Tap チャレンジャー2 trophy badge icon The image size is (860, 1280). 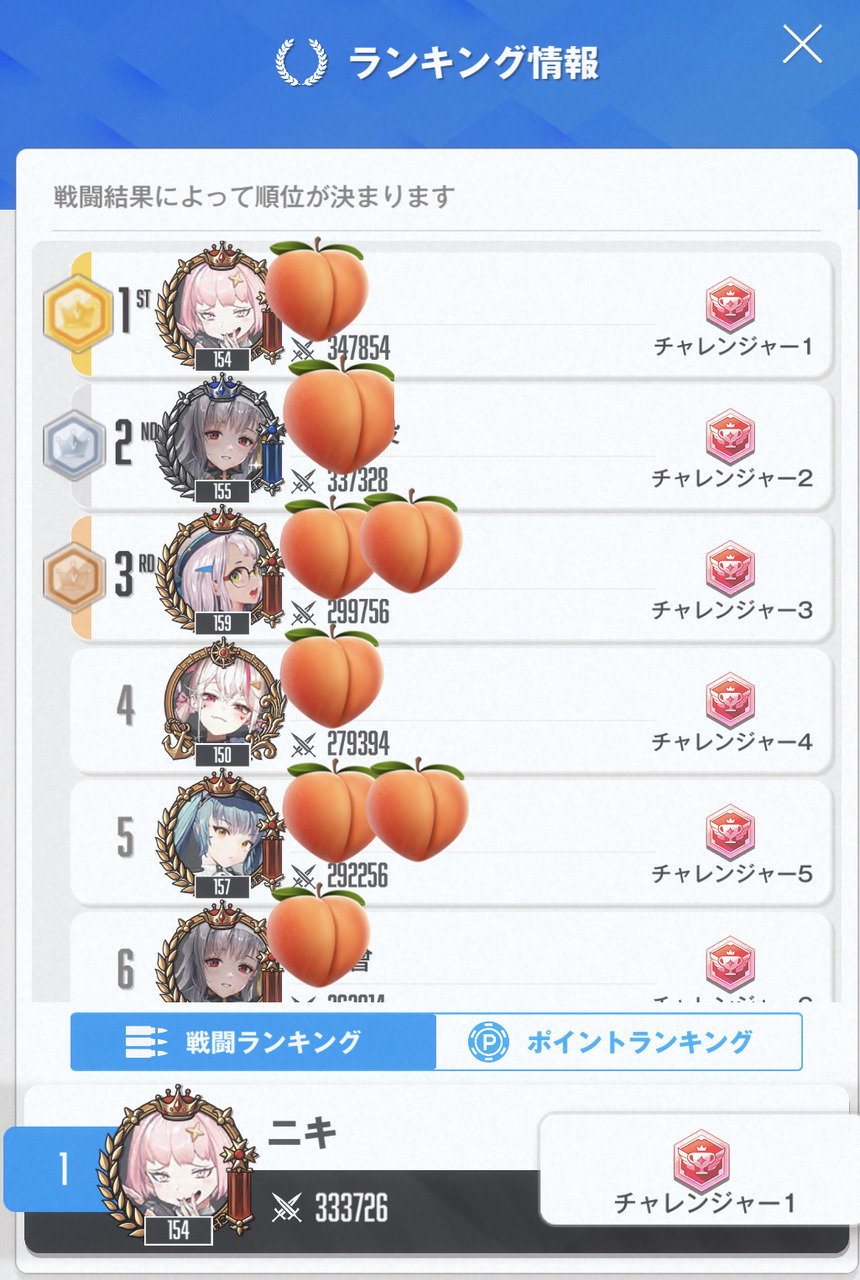point(730,436)
